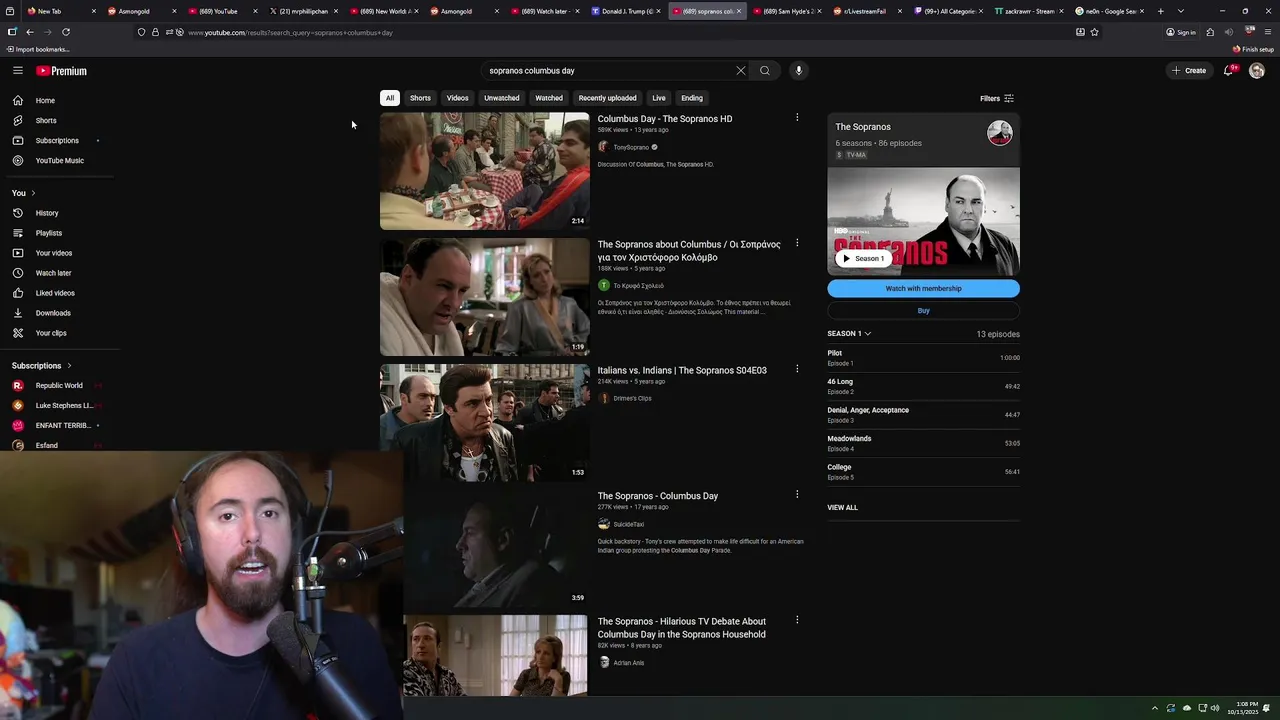Open a new browser tab with plus
The height and width of the screenshot is (720, 1280).
1161,11
